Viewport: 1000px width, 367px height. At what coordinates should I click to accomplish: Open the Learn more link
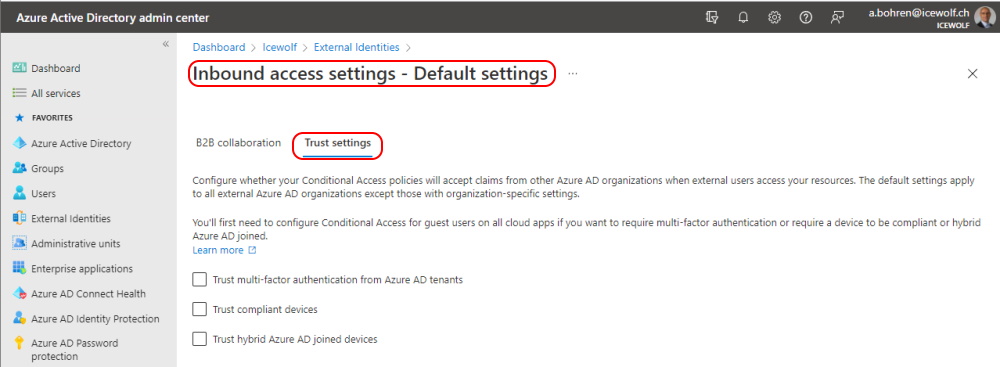coord(218,250)
